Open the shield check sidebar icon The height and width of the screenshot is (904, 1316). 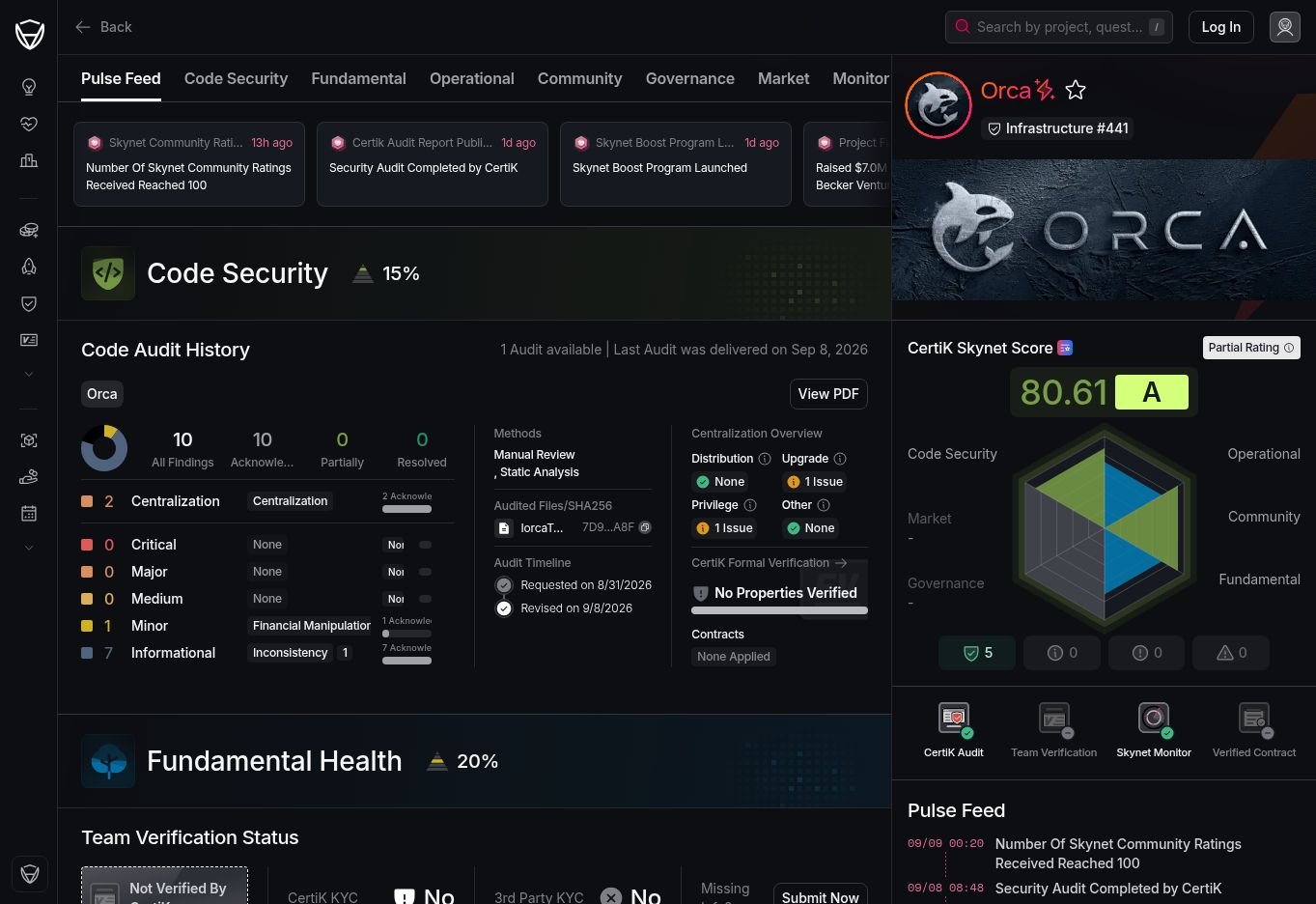click(x=29, y=303)
